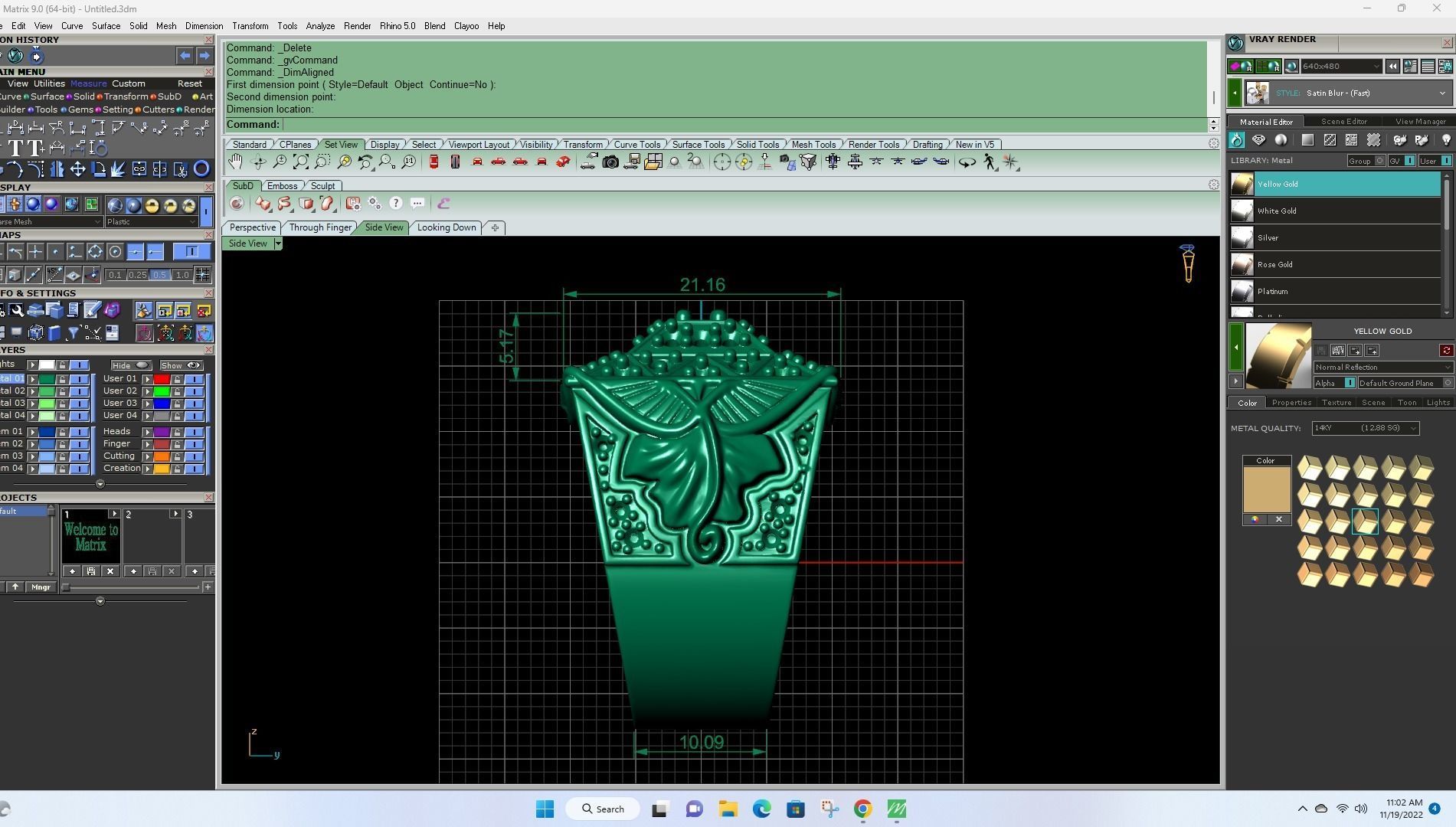
Task: Click the chat bubble options icon in SubD toolbar
Action: (417, 203)
